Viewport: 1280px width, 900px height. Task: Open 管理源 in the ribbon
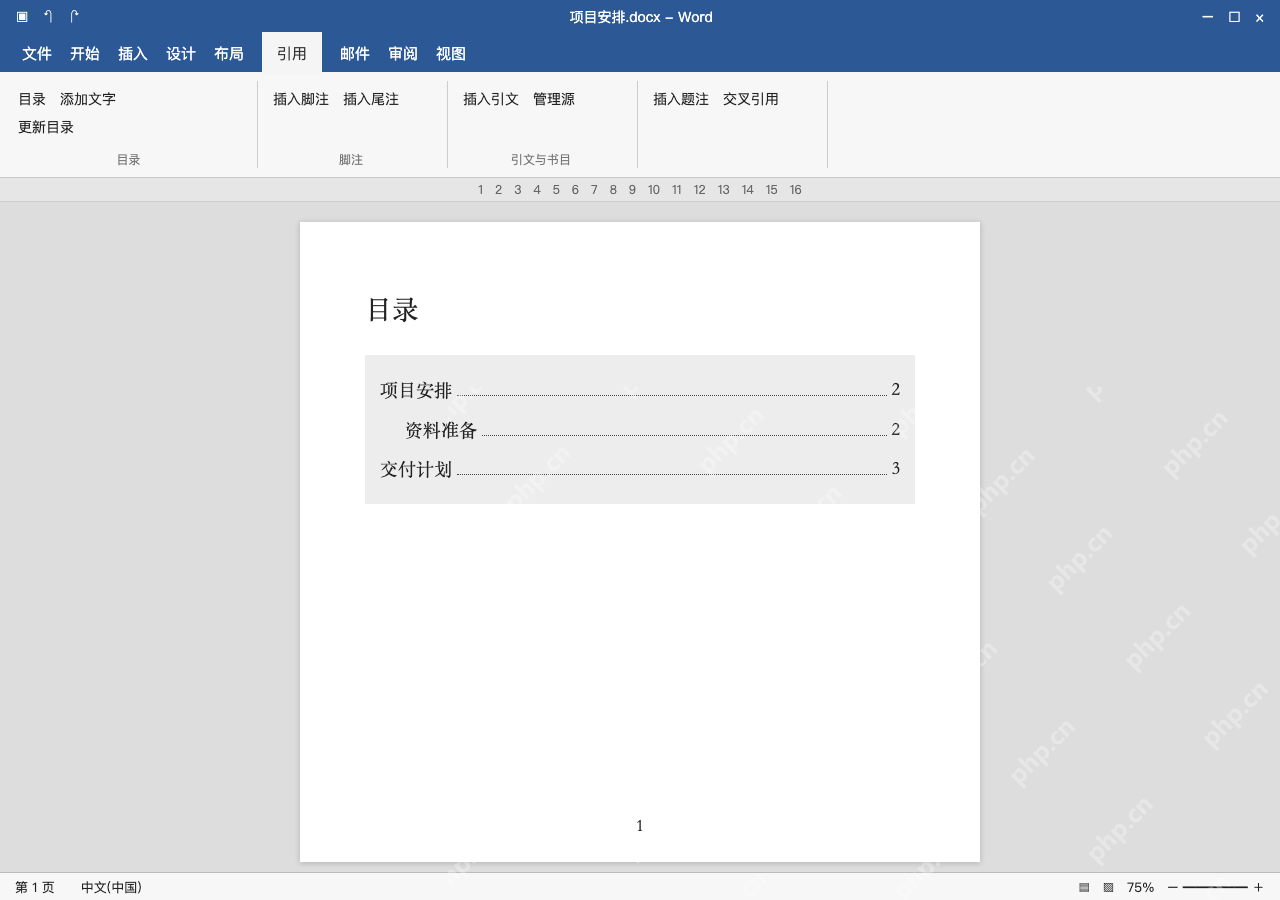tap(554, 99)
